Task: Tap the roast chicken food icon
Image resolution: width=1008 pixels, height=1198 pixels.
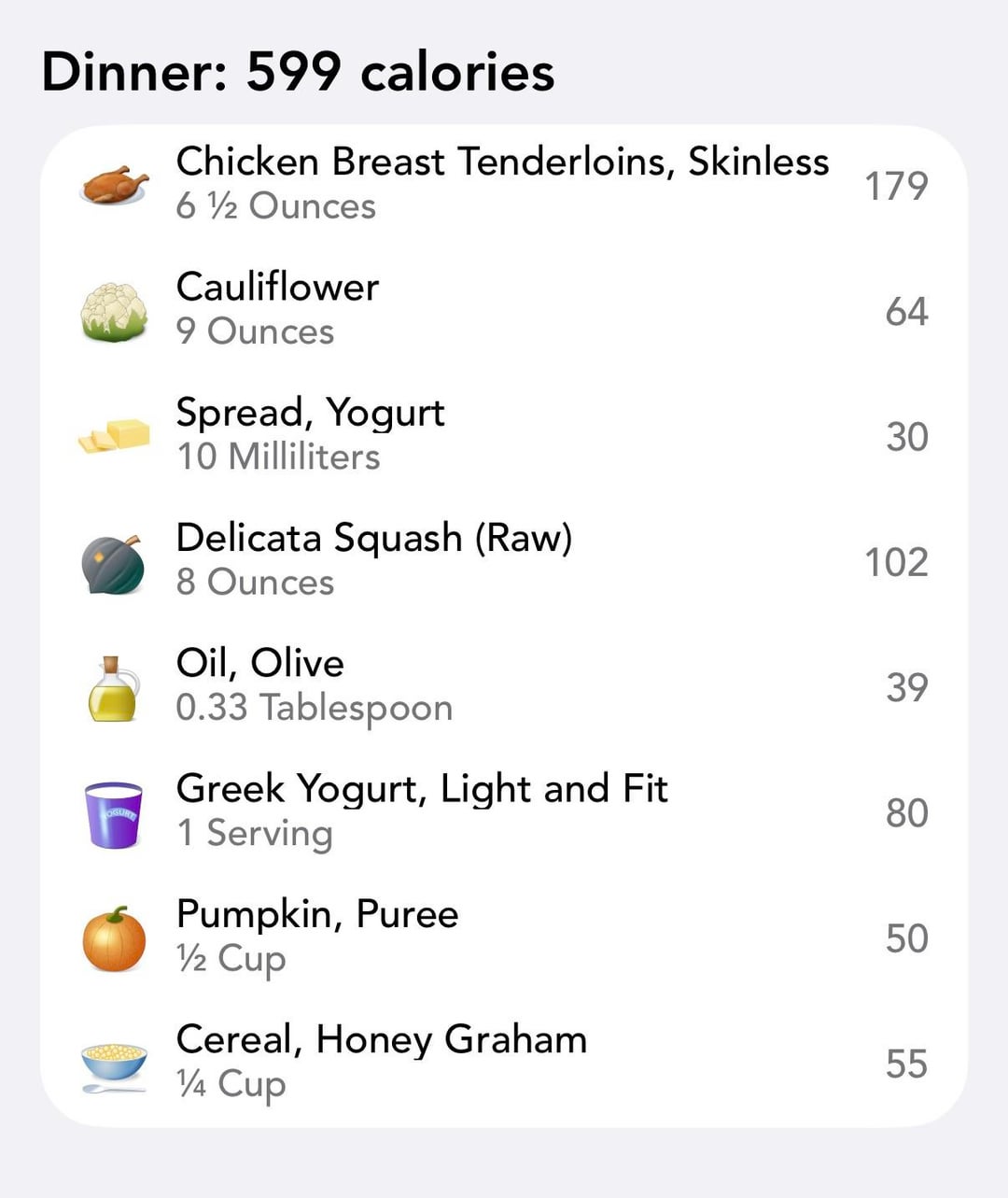Action: coord(114,184)
